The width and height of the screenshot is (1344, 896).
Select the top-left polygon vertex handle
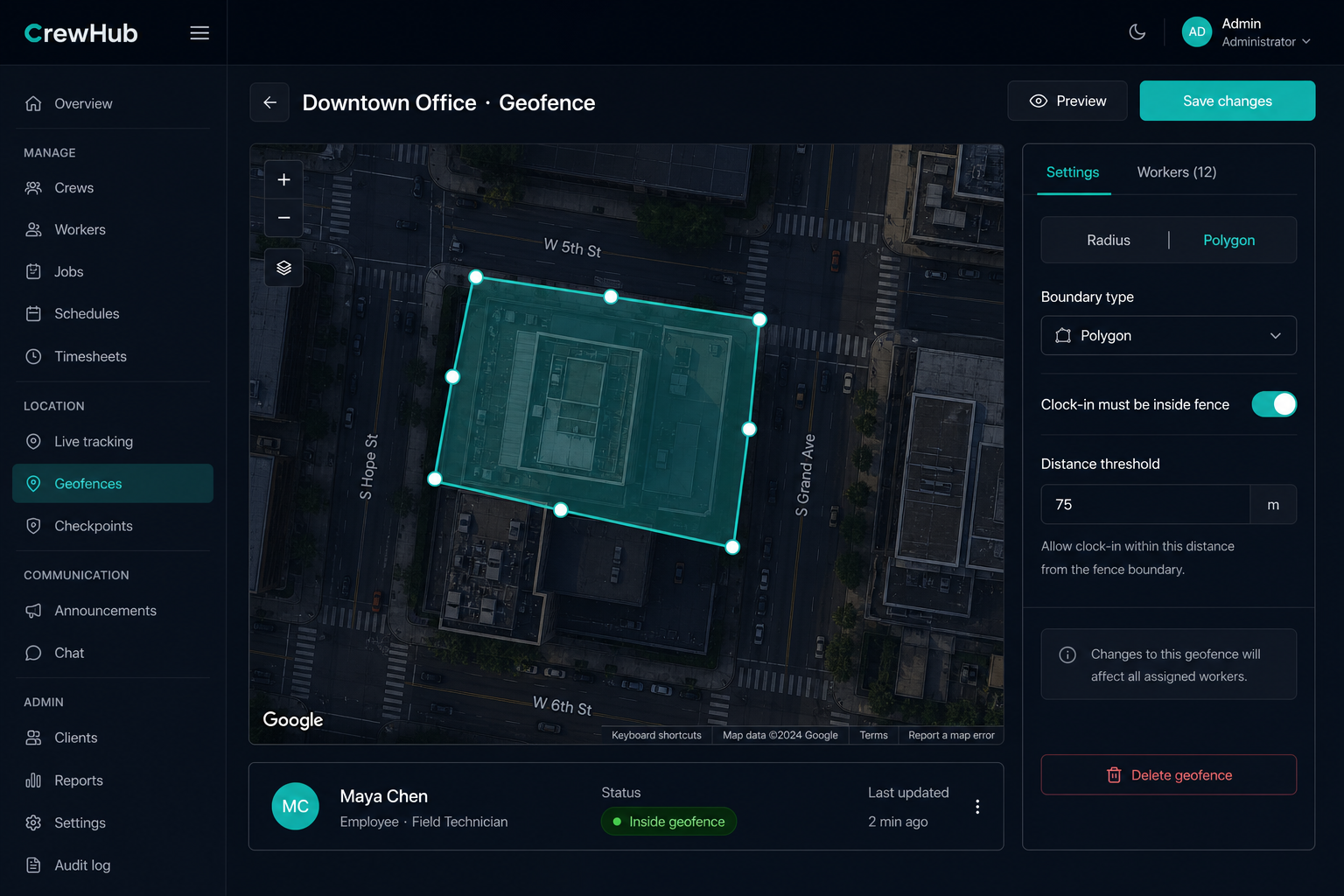point(476,277)
